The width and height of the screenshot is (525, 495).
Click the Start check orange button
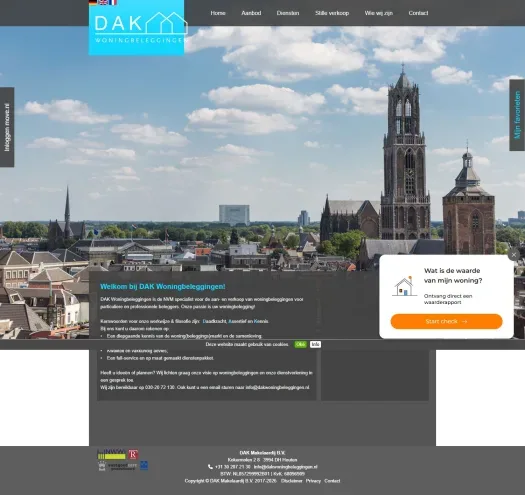coord(446,322)
